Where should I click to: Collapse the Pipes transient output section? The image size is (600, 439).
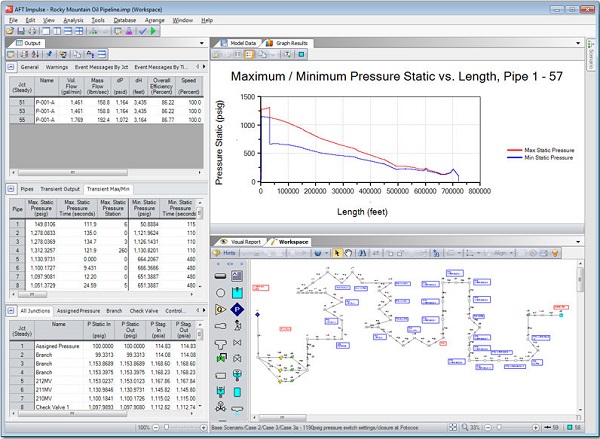(x=11, y=189)
